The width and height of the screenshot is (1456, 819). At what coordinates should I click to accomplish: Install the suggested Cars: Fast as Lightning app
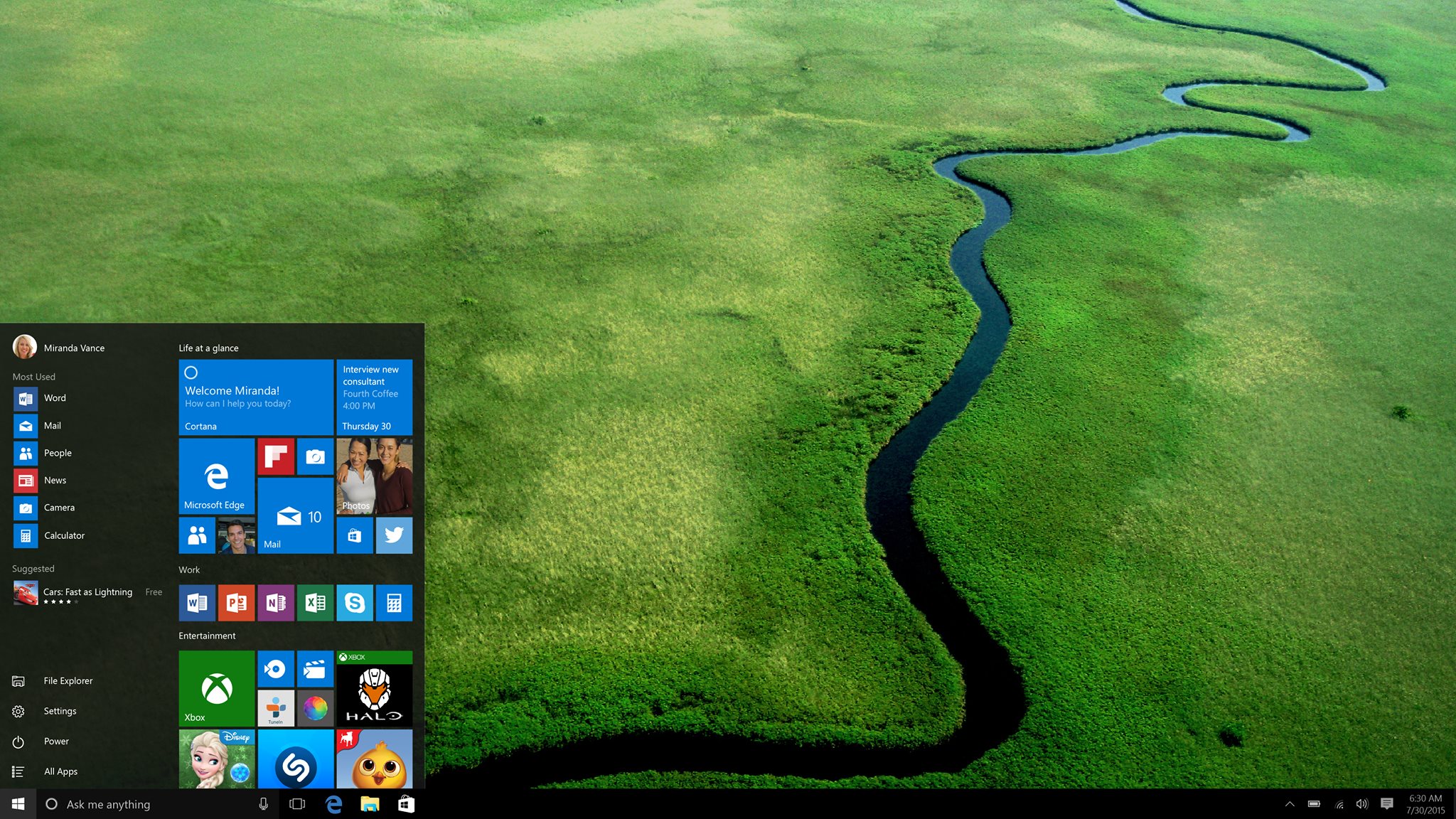coord(87,591)
